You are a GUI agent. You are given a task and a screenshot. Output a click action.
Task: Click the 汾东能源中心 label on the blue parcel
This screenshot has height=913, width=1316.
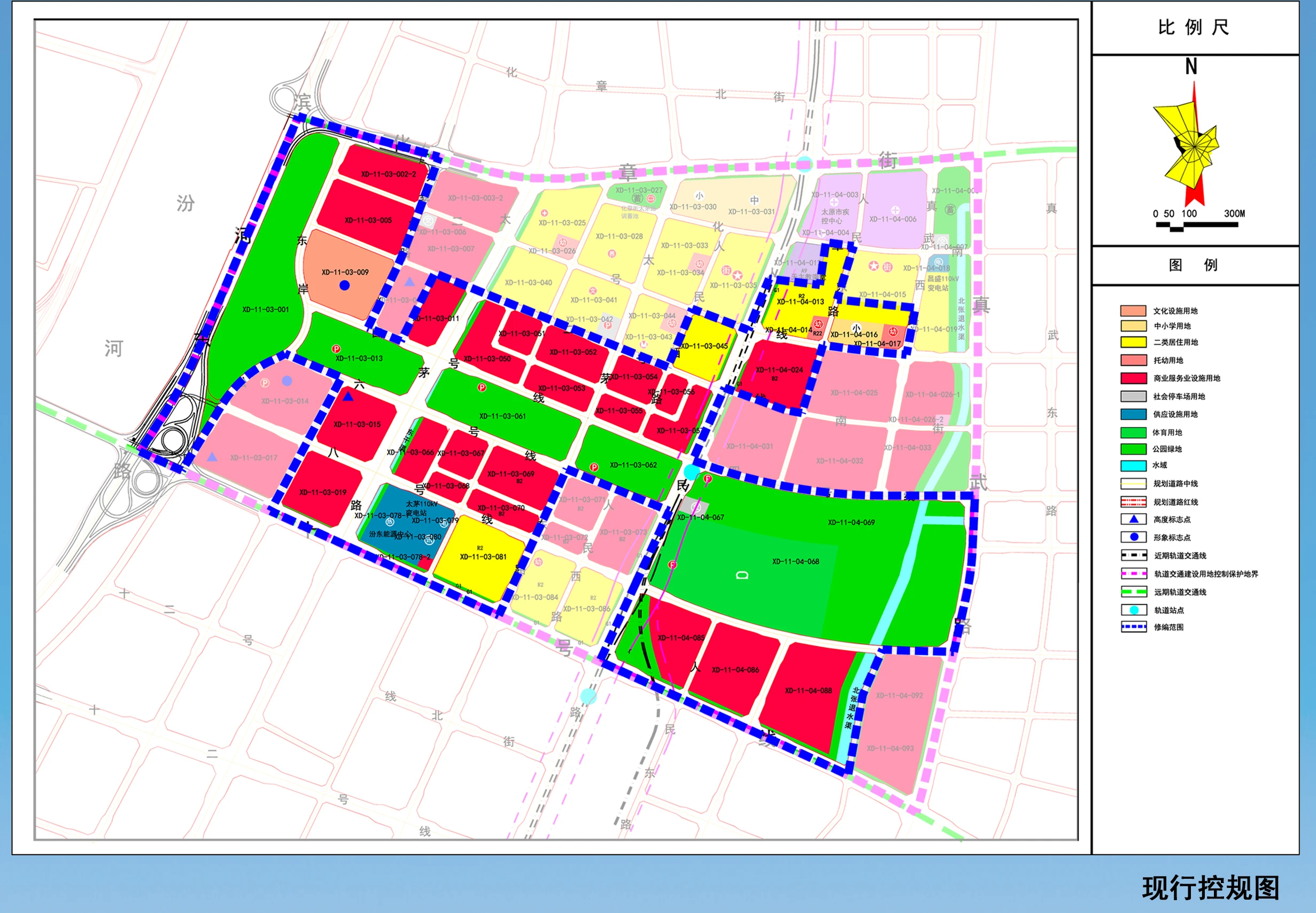(x=389, y=533)
